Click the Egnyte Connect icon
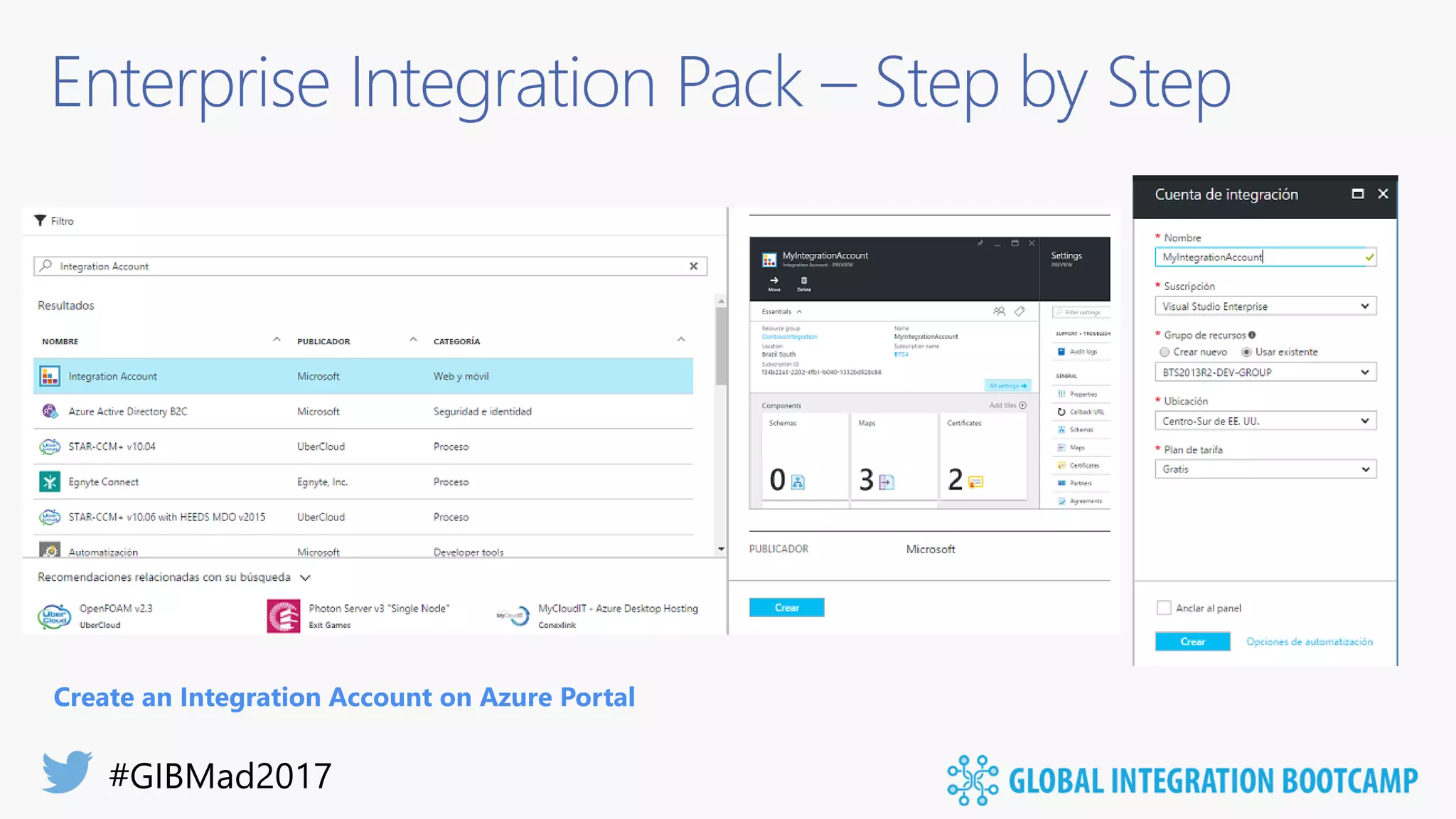The height and width of the screenshot is (819, 1456). 50,482
